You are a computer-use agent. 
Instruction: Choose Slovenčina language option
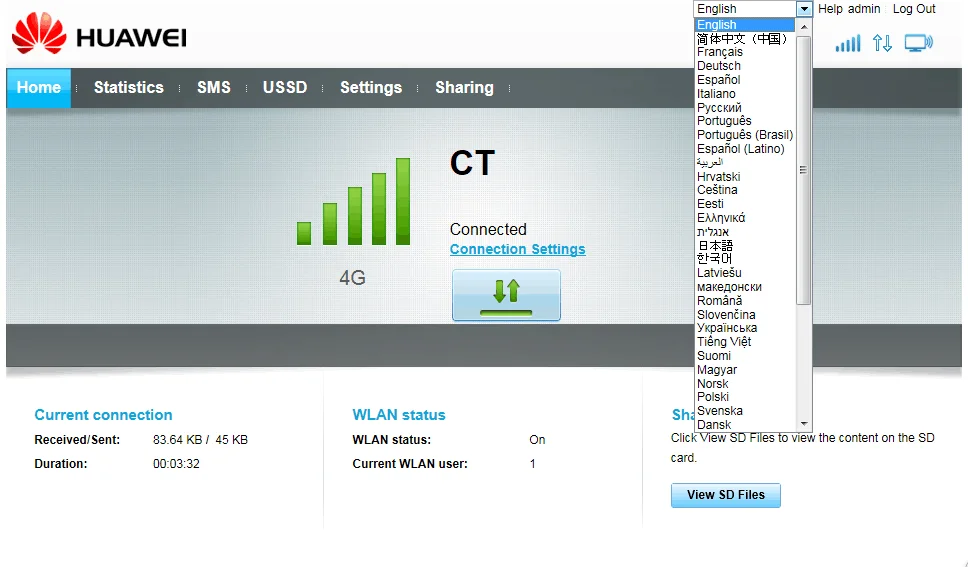tap(745, 315)
